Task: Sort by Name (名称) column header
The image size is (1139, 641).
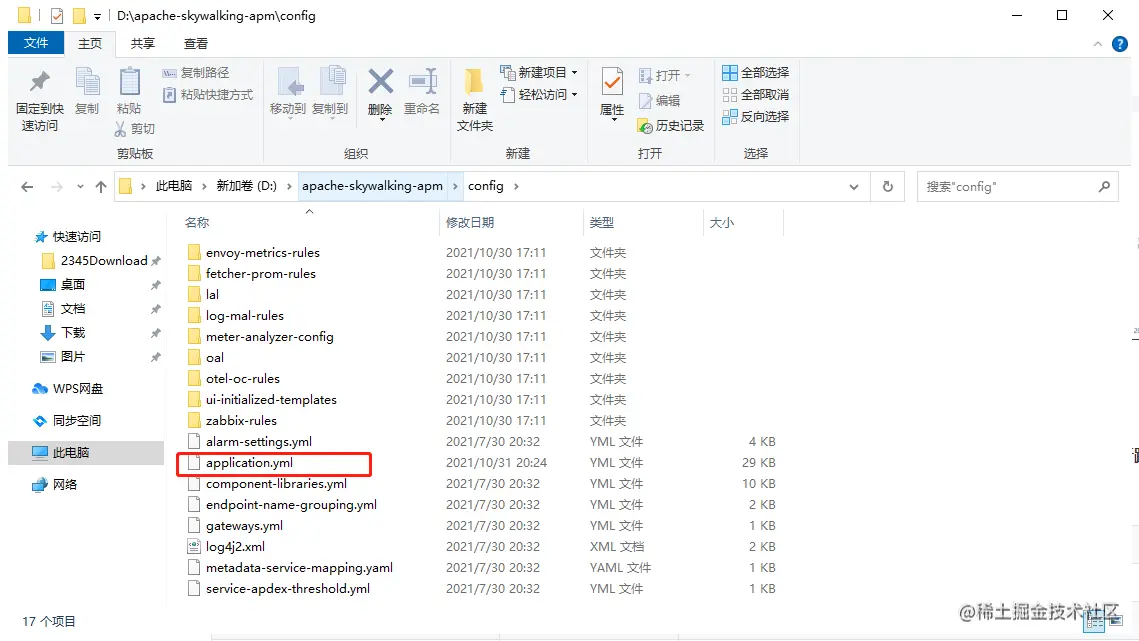Action: coord(197,222)
